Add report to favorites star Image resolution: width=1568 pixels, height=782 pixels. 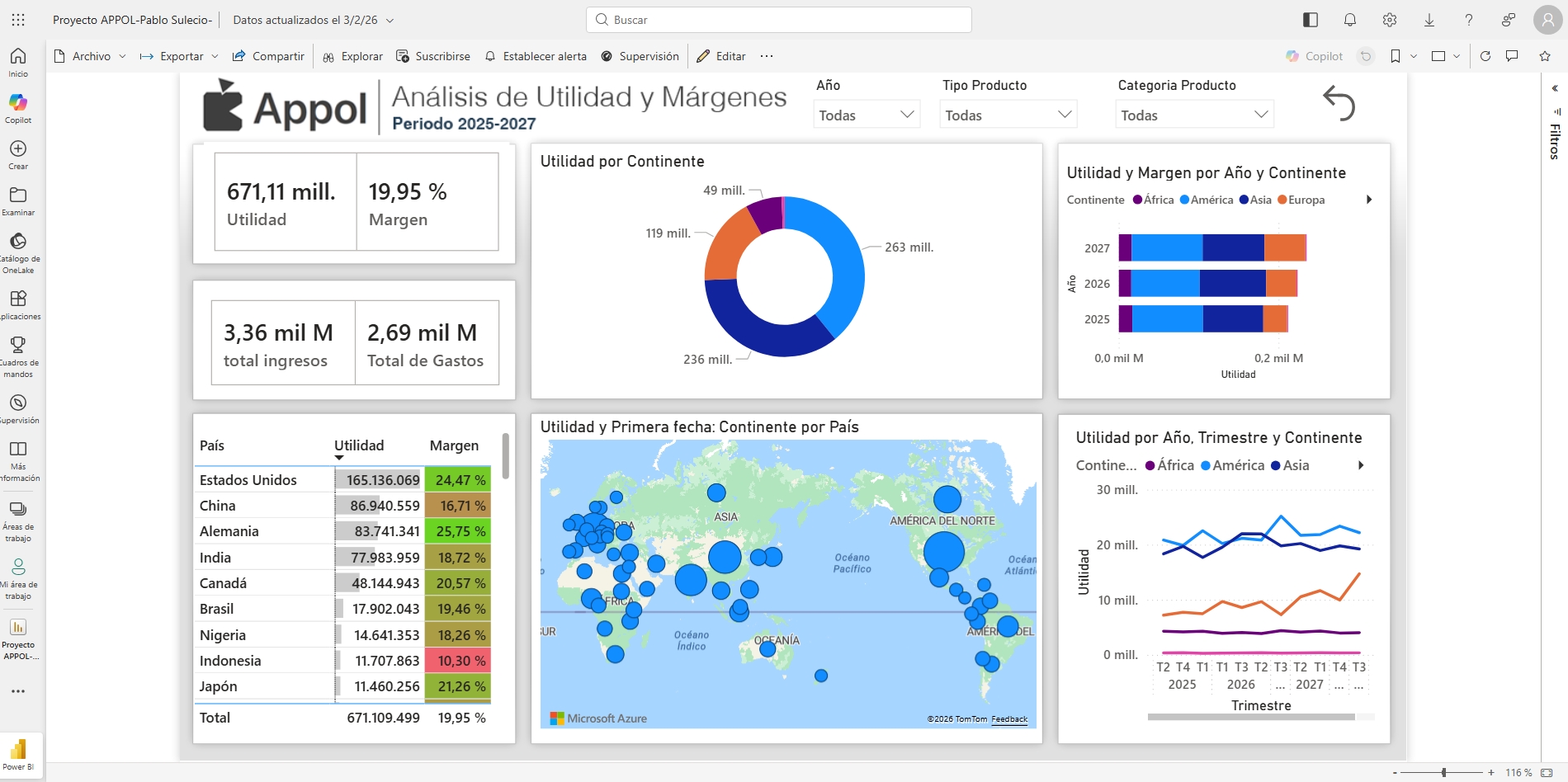point(1545,56)
